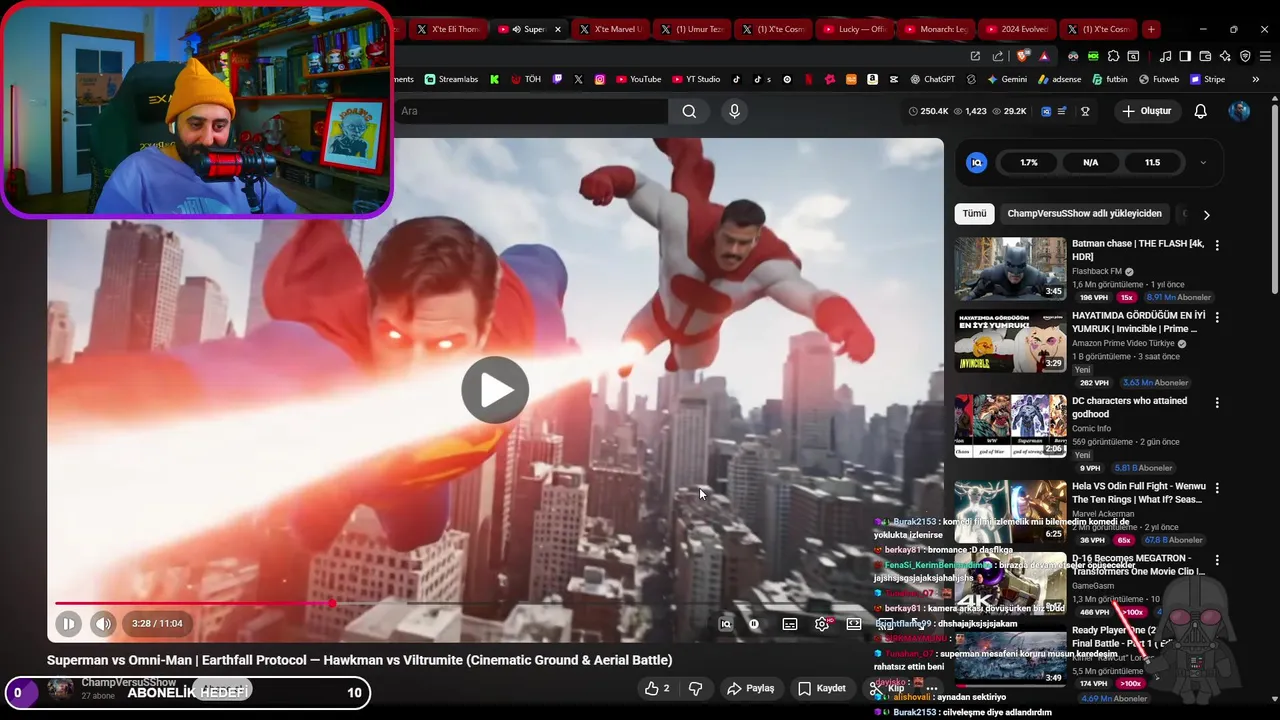This screenshot has width=1280, height=720.
Task: Start voice search with microphone icon
Action: pyautogui.click(x=734, y=111)
